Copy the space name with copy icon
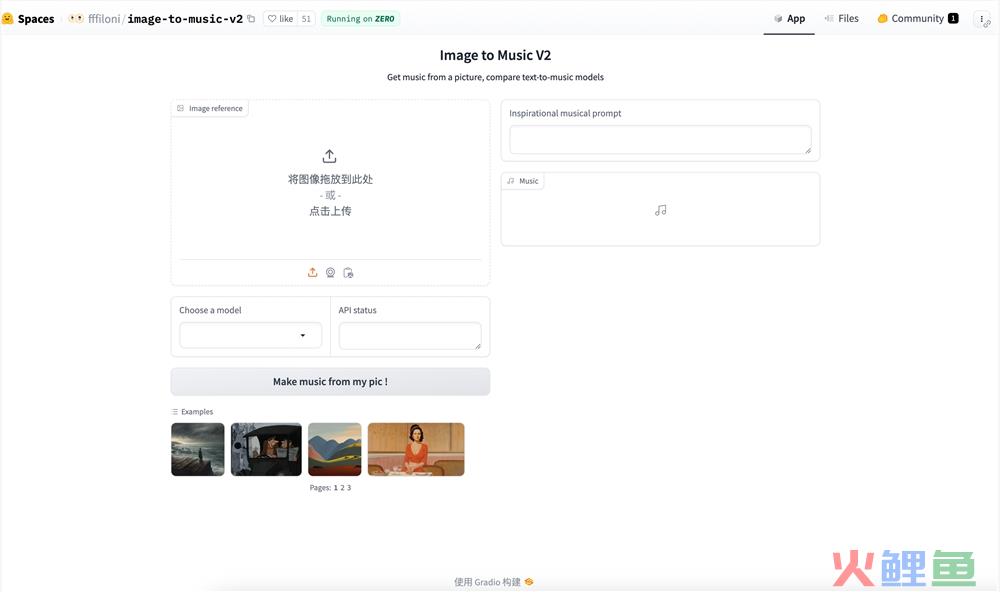The image size is (1000, 592). pos(251,18)
